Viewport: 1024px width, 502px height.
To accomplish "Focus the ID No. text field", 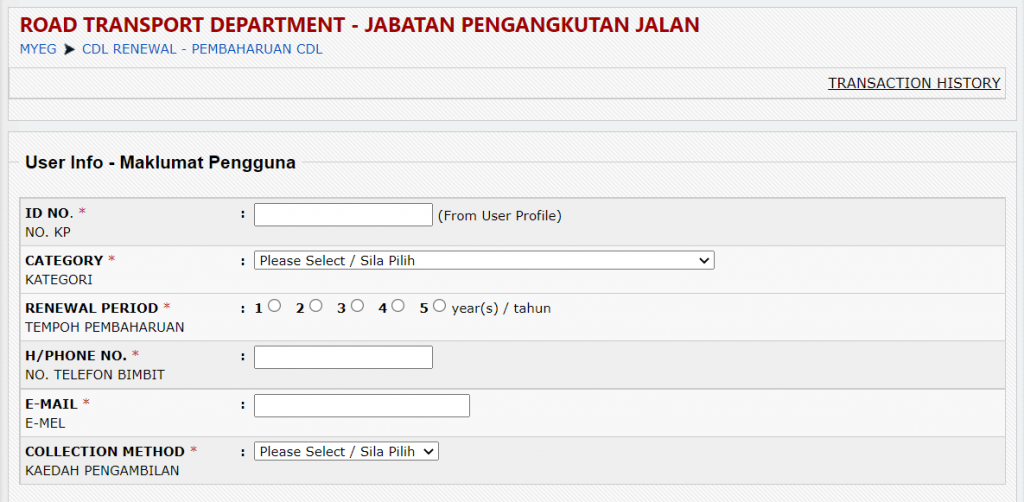I will coord(343,215).
